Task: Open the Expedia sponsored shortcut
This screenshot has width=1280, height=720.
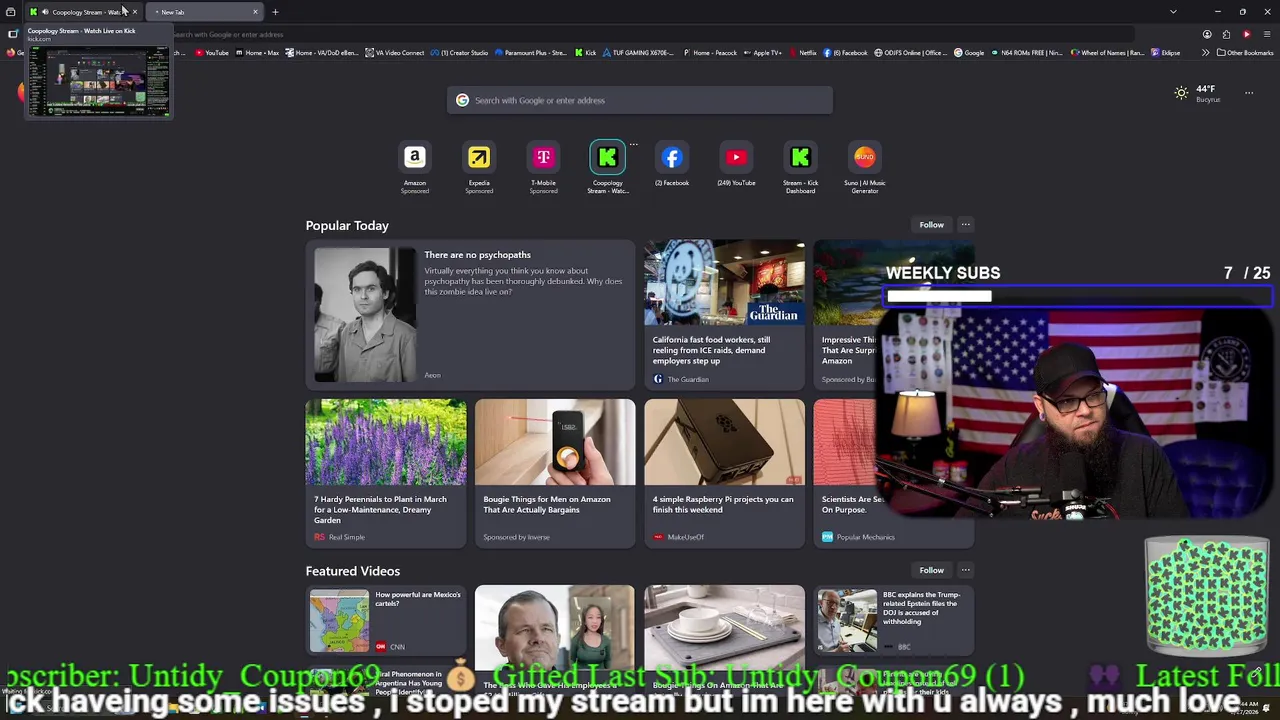Action: click(479, 167)
